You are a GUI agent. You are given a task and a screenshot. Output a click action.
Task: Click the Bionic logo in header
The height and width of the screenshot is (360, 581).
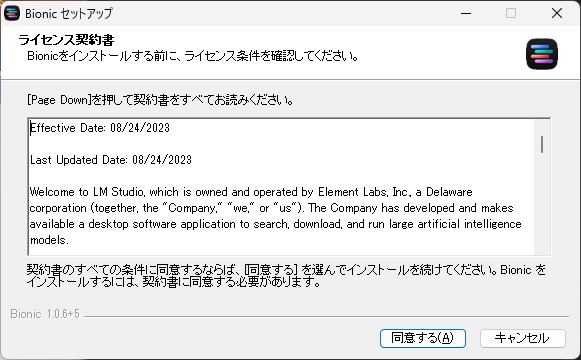pyautogui.click(x=542, y=54)
